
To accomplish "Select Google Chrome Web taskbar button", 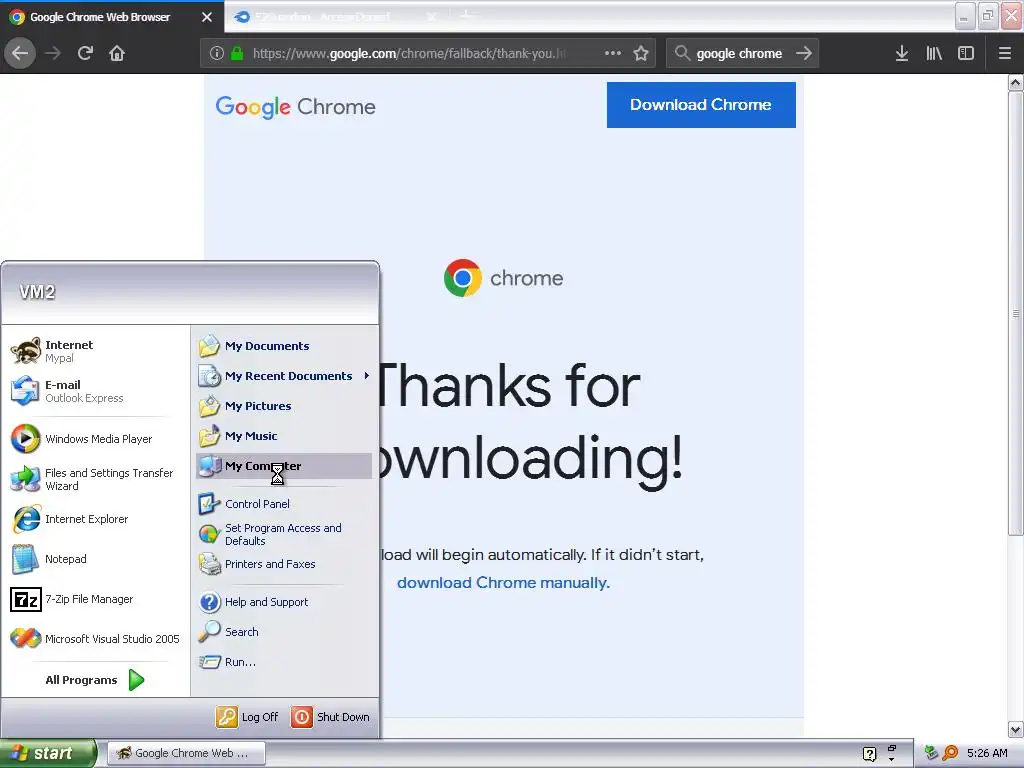I will [185, 753].
